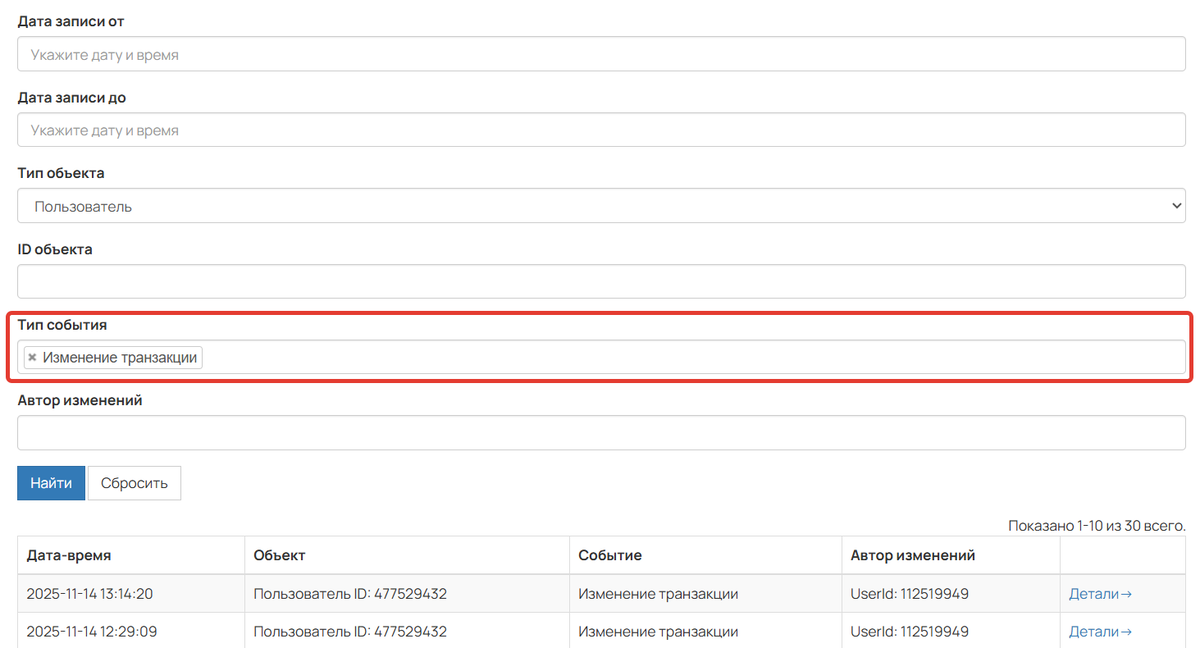The width and height of the screenshot is (1200, 648).
Task: Focus the 'Автор изменений' filter input
Action: click(x=601, y=433)
